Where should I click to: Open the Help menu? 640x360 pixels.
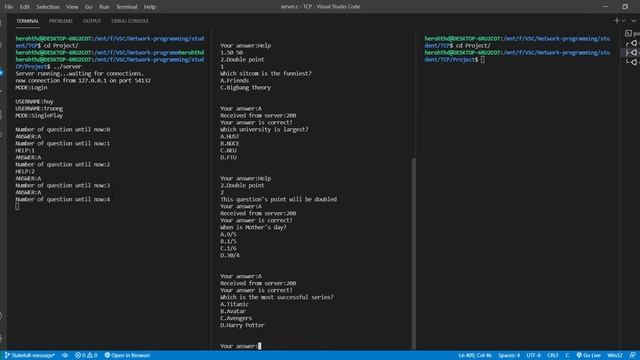point(150,7)
